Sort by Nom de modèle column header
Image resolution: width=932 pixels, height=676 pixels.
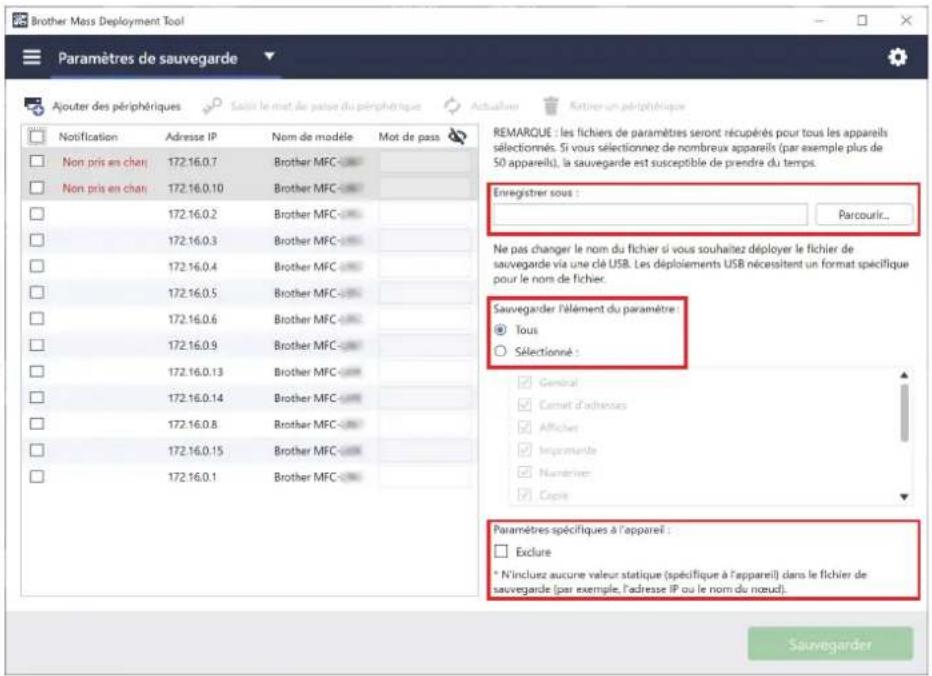click(x=312, y=137)
